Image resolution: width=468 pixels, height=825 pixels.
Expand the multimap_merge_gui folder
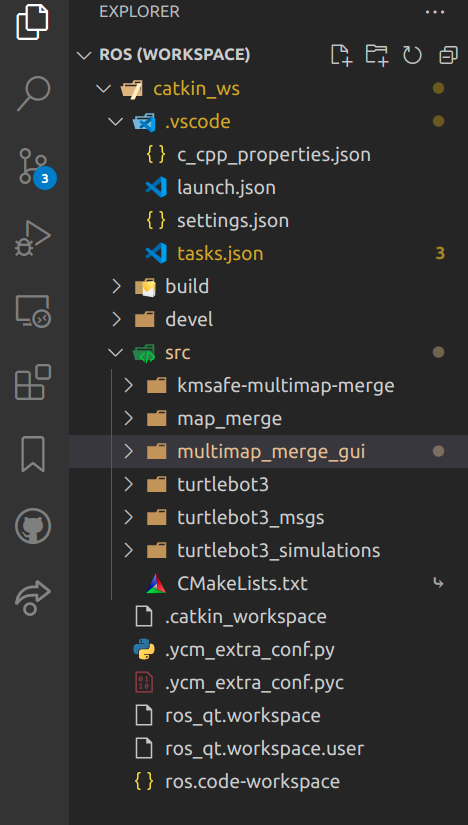click(x=128, y=451)
